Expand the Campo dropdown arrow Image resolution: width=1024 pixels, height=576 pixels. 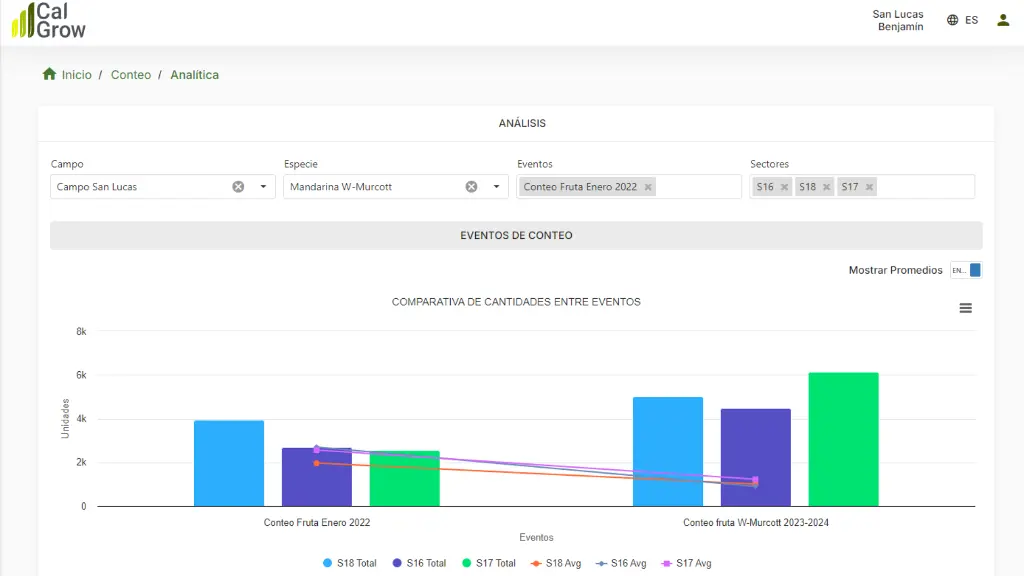coord(263,187)
